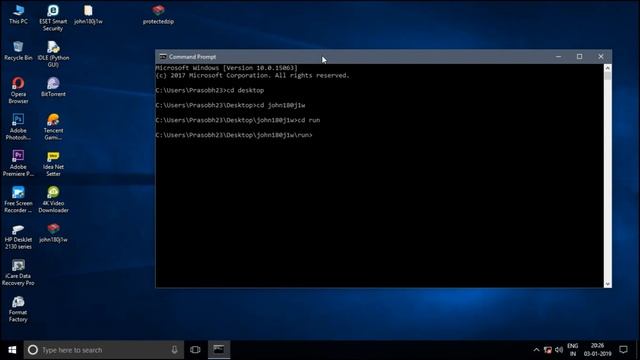Select the Opera Browser shortcut
640x360 pixels.
coord(18,90)
